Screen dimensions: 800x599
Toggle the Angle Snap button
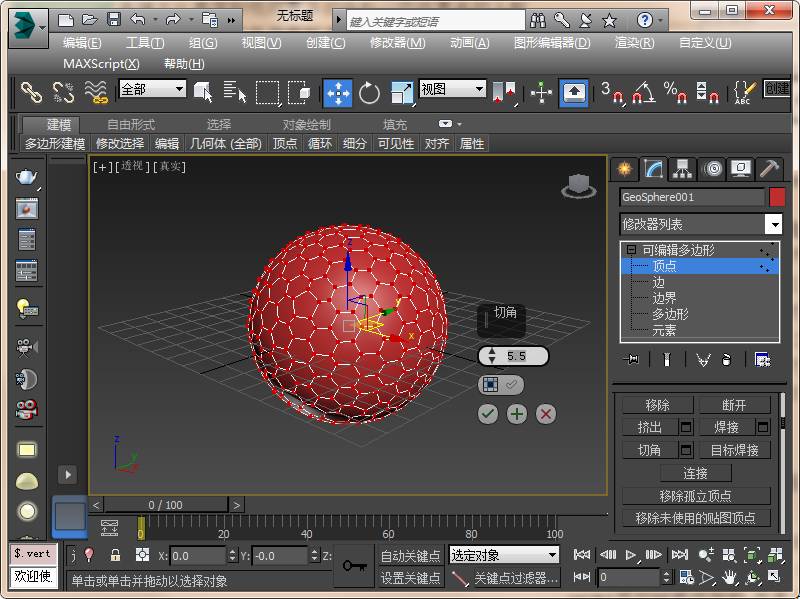(x=644, y=93)
